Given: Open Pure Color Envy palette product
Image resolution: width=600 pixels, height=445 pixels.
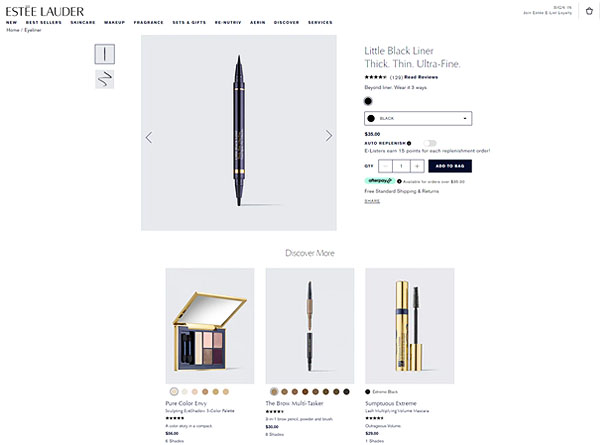Looking at the screenshot, I should 210,326.
